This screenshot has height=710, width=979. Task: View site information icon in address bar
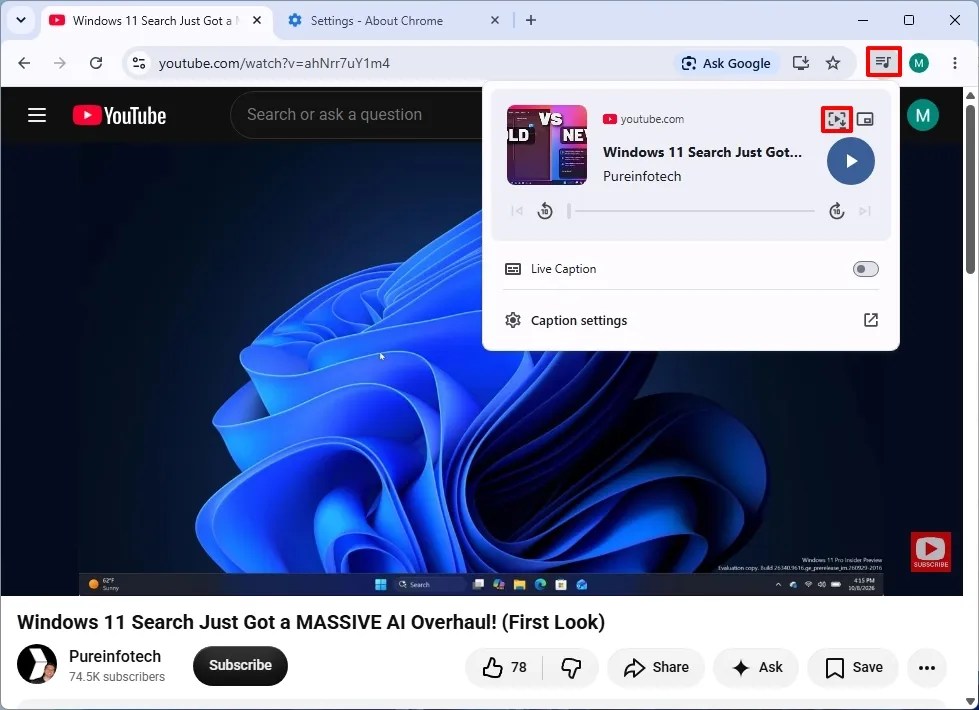(139, 63)
